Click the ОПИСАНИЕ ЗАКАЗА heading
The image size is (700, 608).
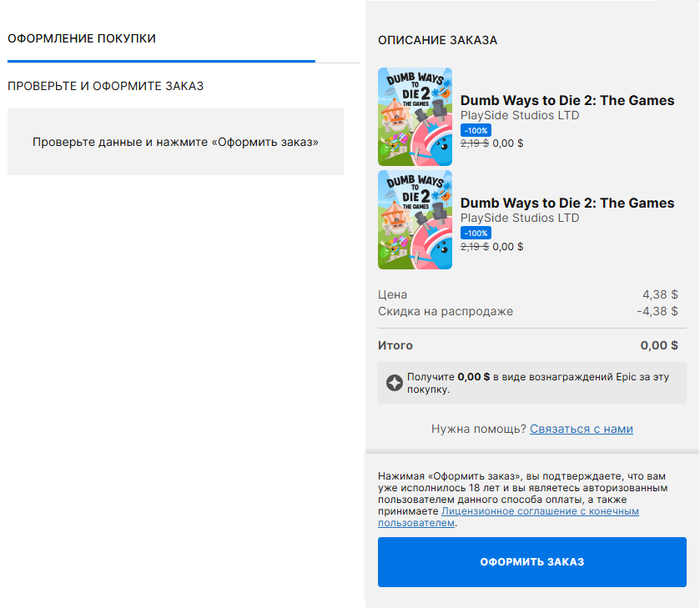tap(437, 41)
